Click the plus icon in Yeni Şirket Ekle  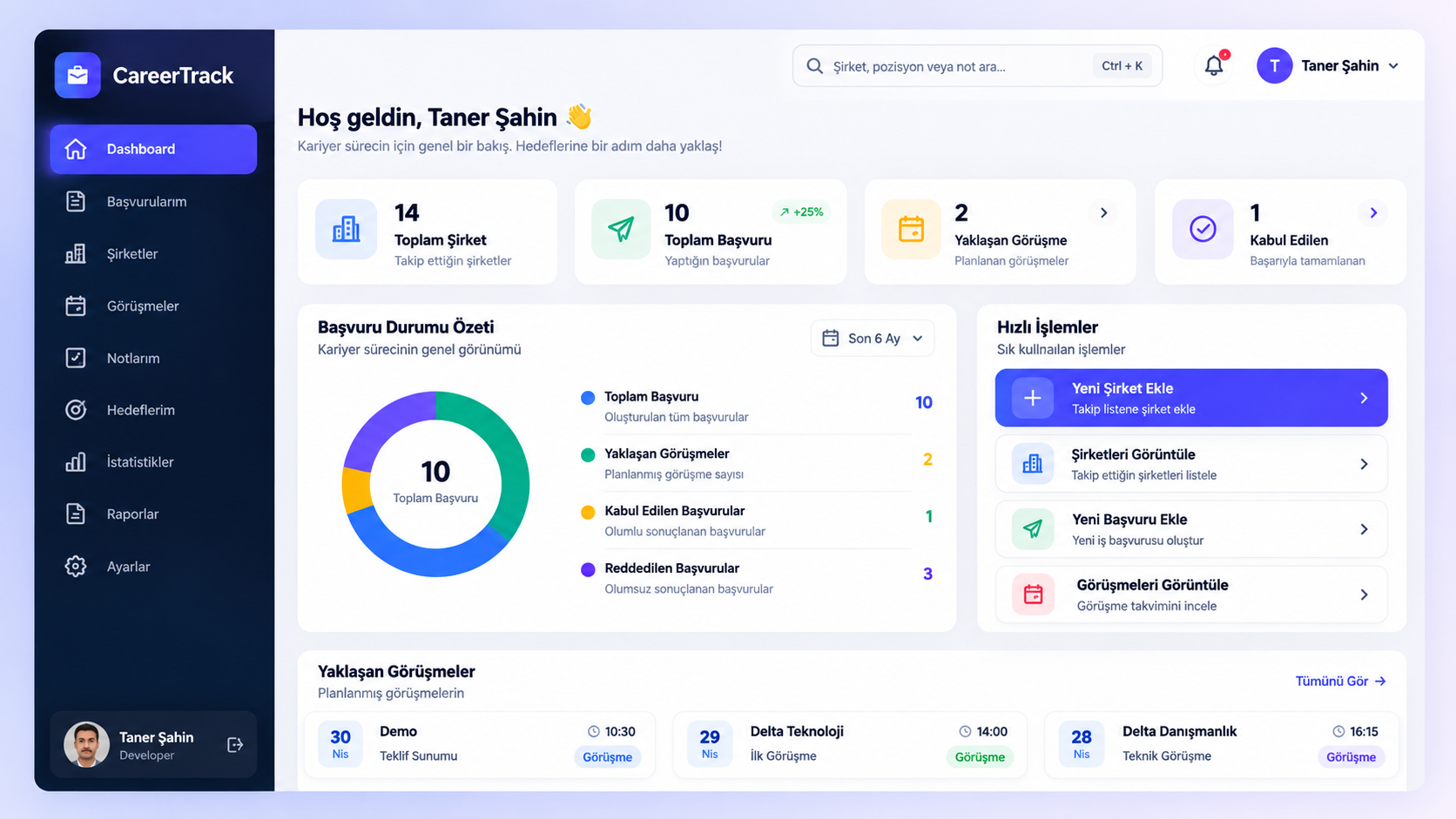(x=1033, y=398)
